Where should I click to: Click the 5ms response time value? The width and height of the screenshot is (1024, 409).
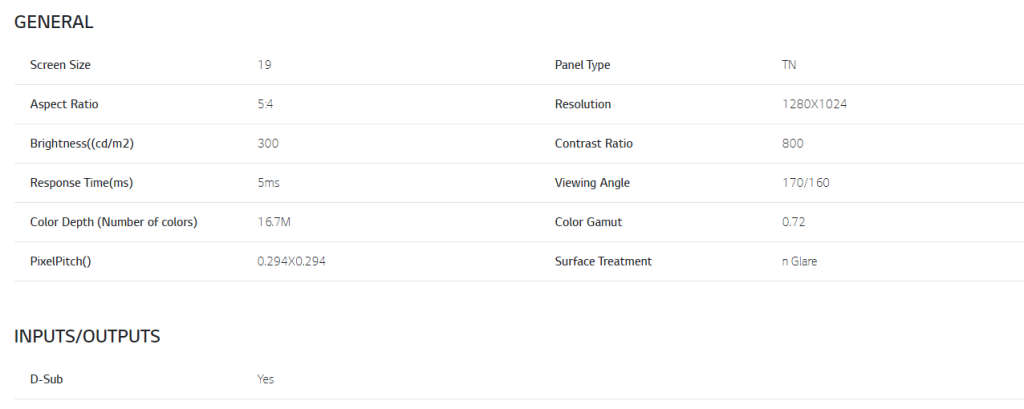point(269,183)
